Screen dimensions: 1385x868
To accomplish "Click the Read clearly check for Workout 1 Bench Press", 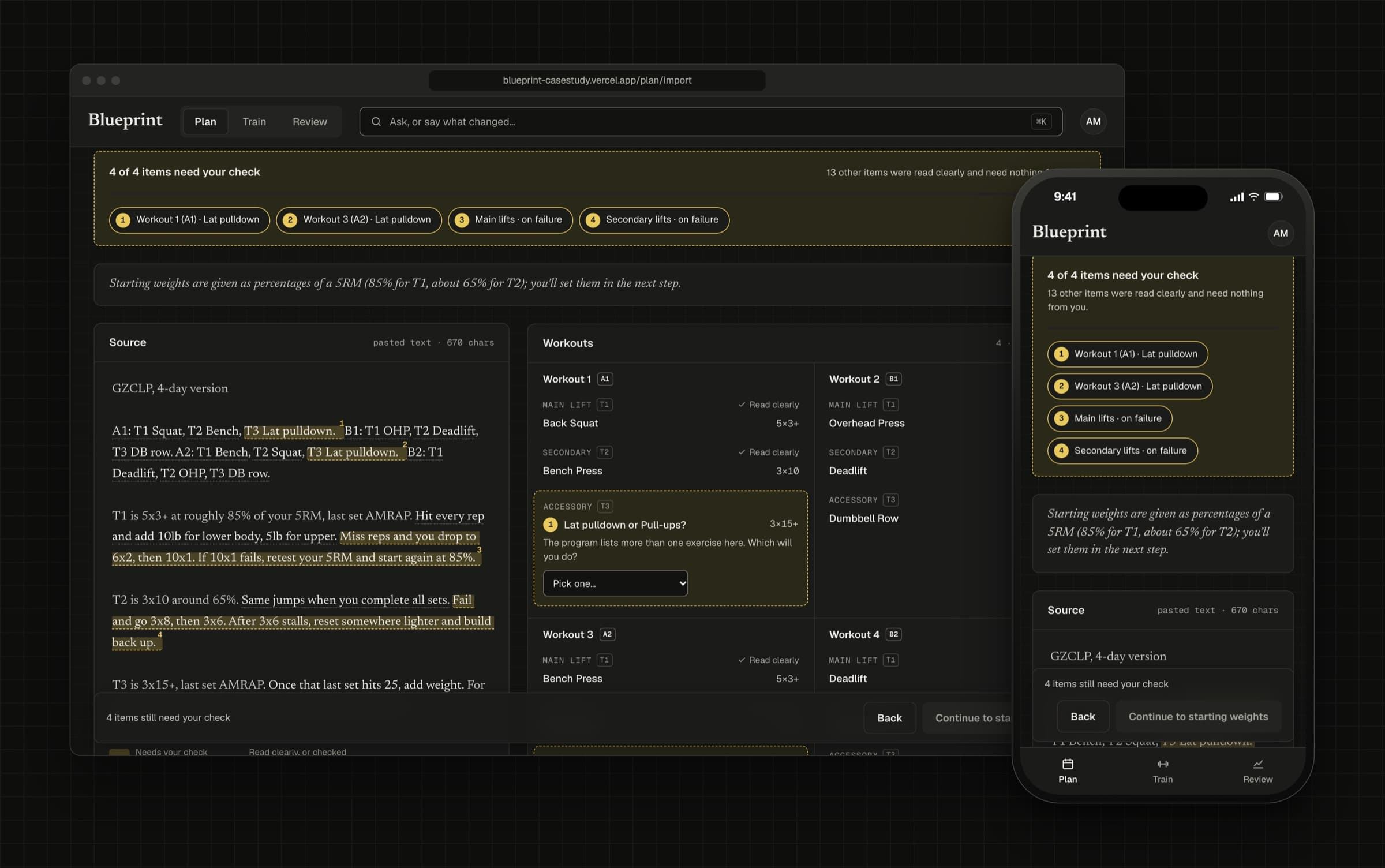I will pyautogui.click(x=769, y=452).
